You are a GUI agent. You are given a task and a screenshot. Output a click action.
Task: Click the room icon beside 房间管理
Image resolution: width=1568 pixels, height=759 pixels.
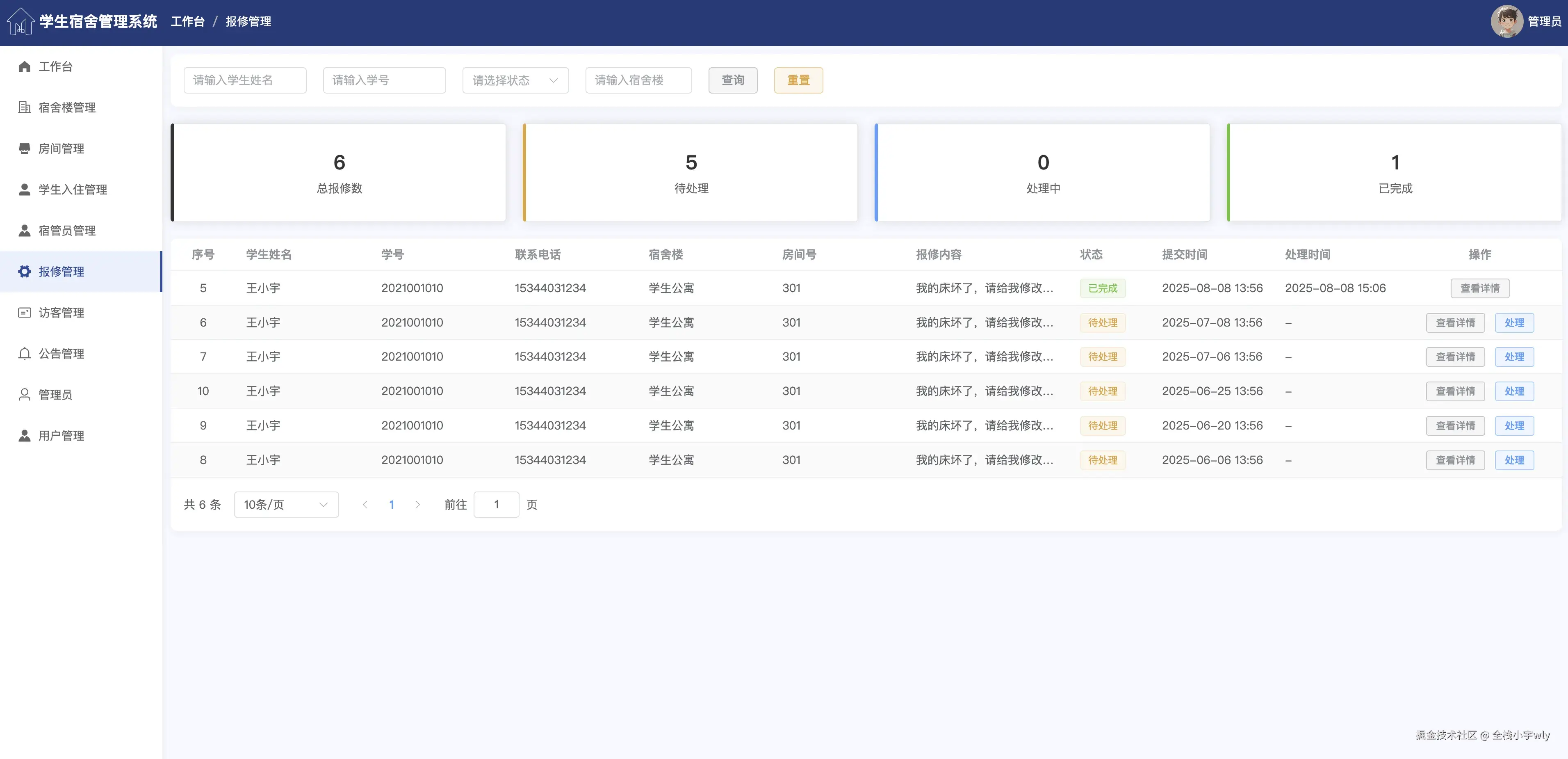point(24,149)
